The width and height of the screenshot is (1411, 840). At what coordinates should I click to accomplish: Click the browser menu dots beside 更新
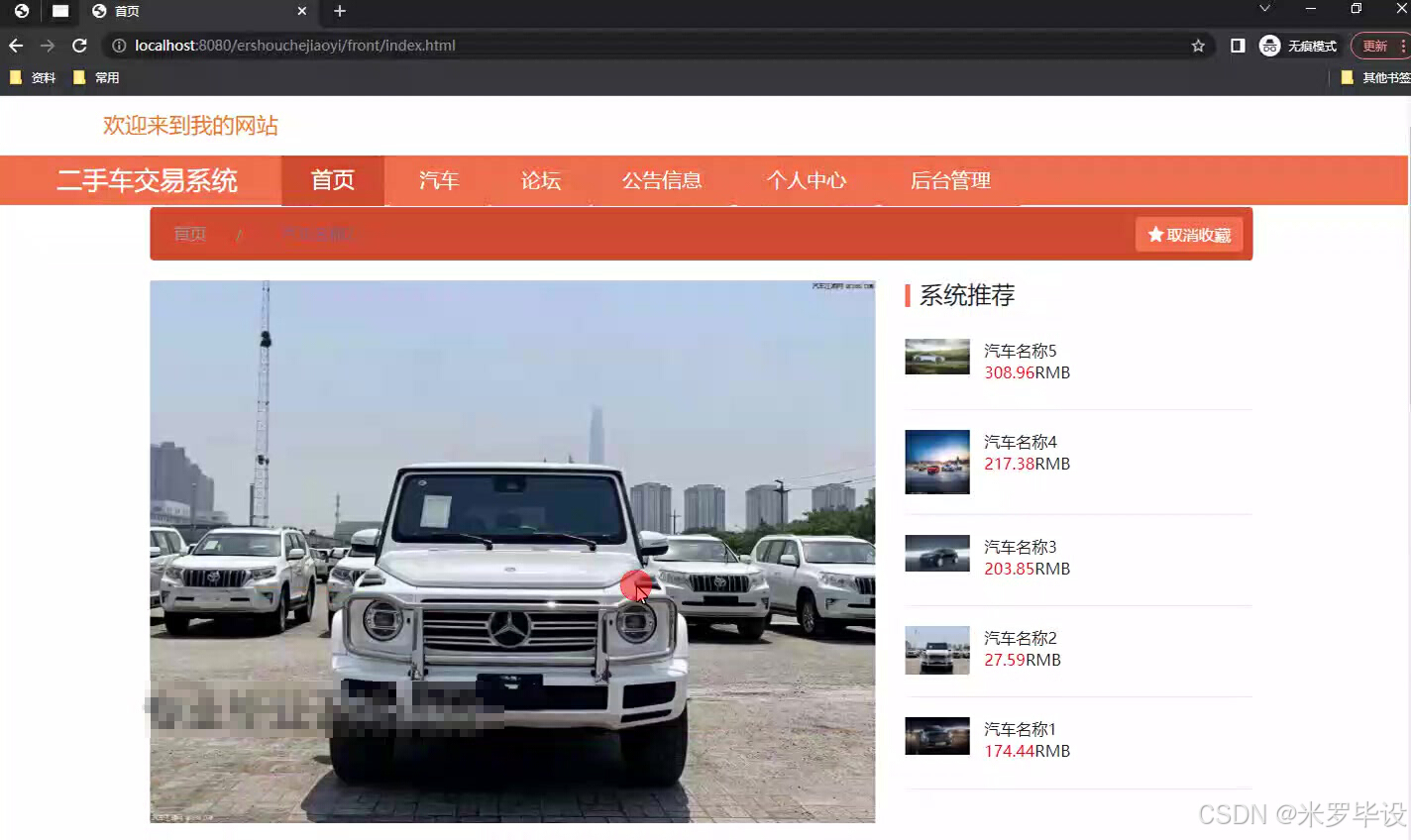point(1404,46)
